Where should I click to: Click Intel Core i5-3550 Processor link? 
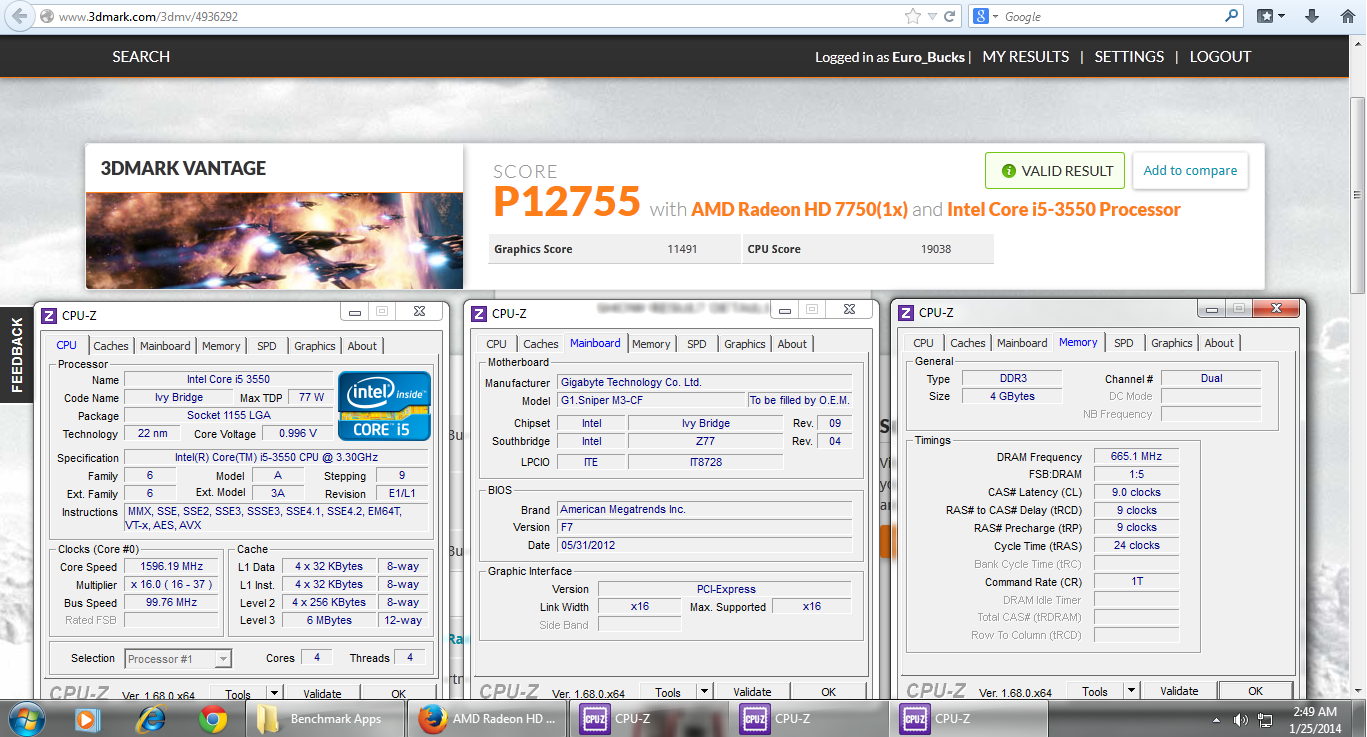coord(1064,210)
